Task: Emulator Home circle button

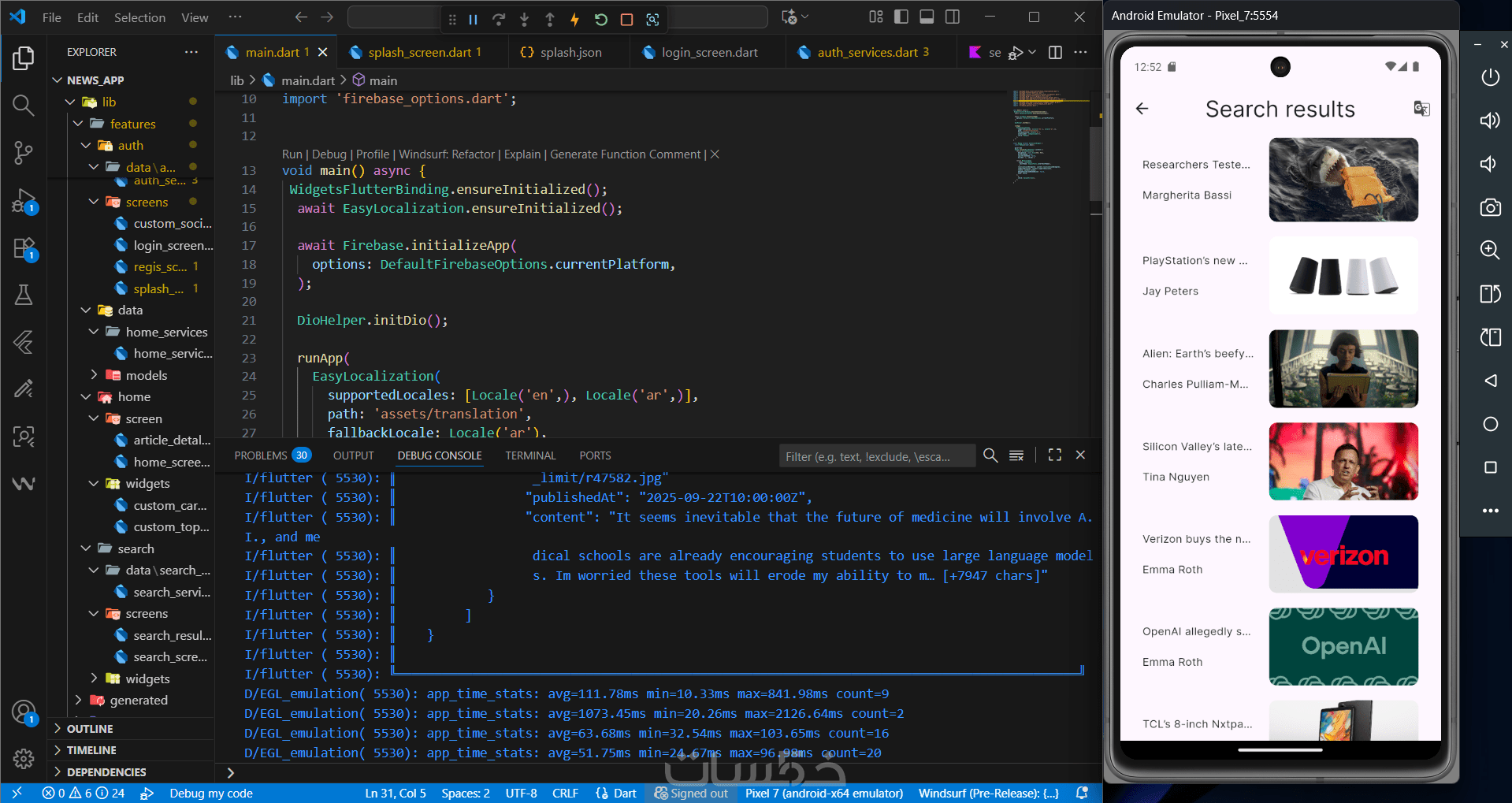Action: point(1489,424)
